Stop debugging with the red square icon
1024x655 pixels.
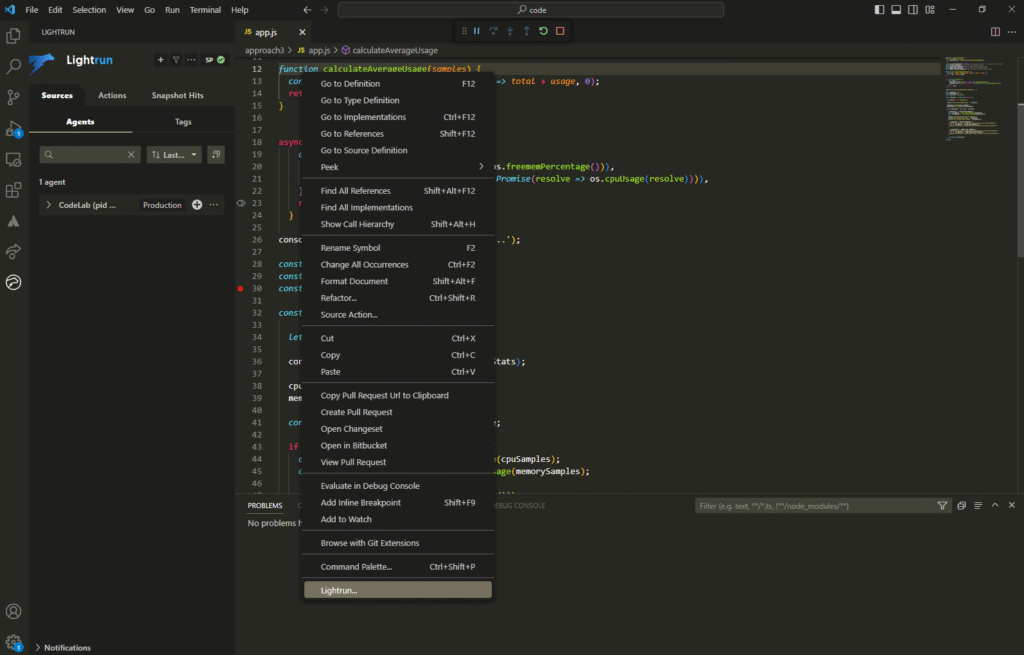(x=560, y=31)
